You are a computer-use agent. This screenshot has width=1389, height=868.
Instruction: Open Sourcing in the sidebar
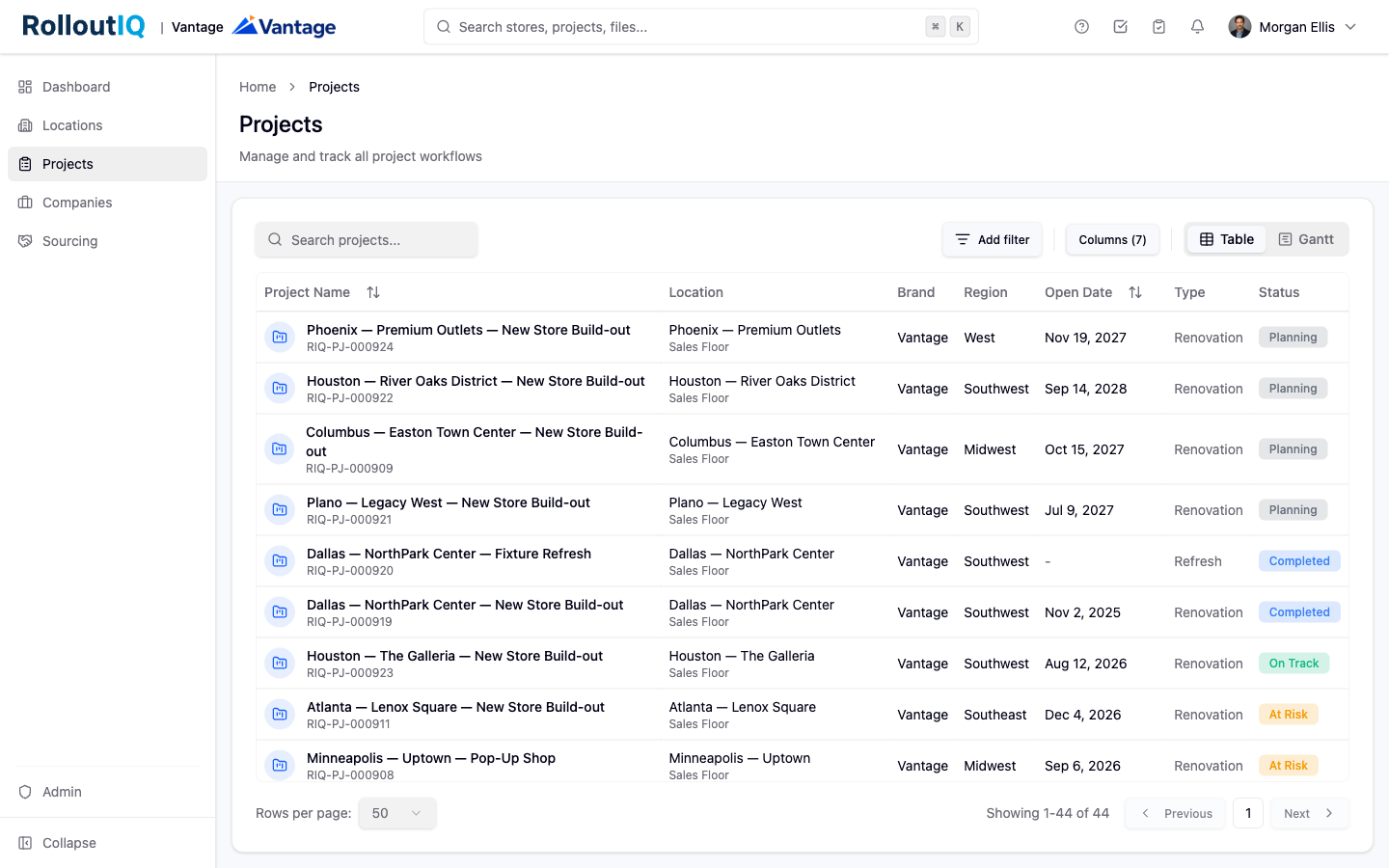[107, 241]
